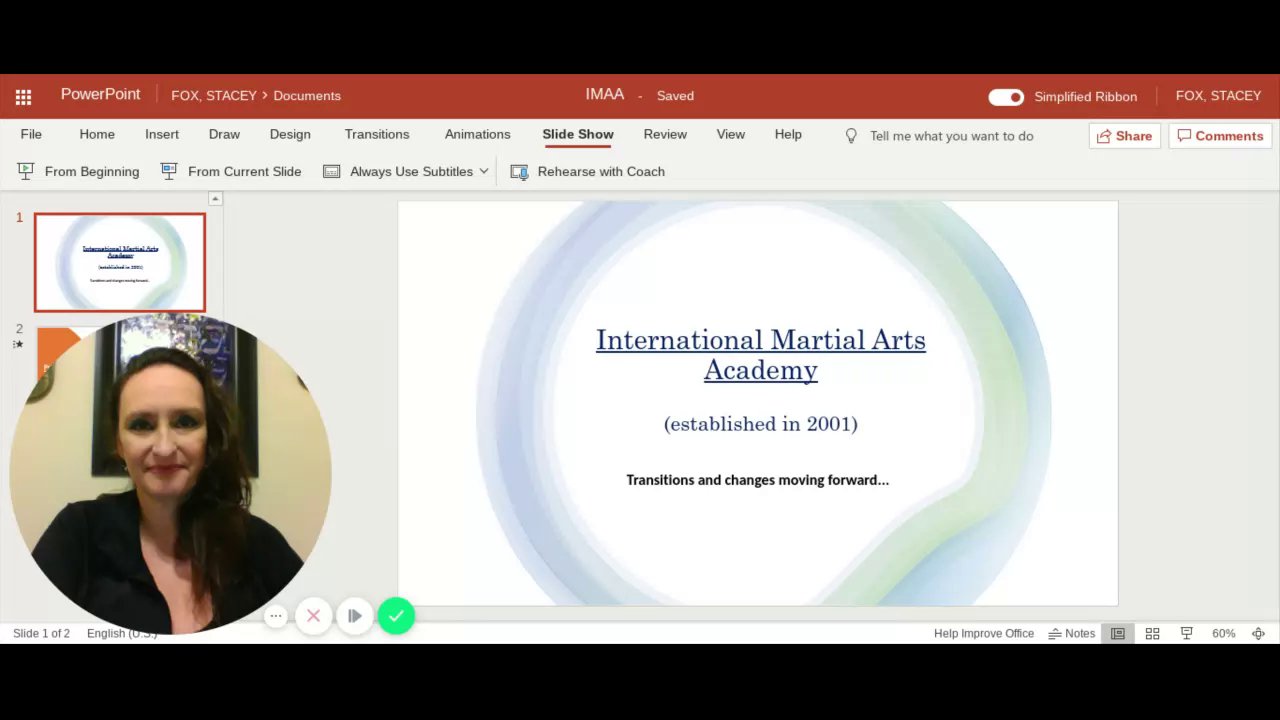The width and height of the screenshot is (1280, 720).
Task: Click the recorder pause/resume button
Action: coord(355,616)
